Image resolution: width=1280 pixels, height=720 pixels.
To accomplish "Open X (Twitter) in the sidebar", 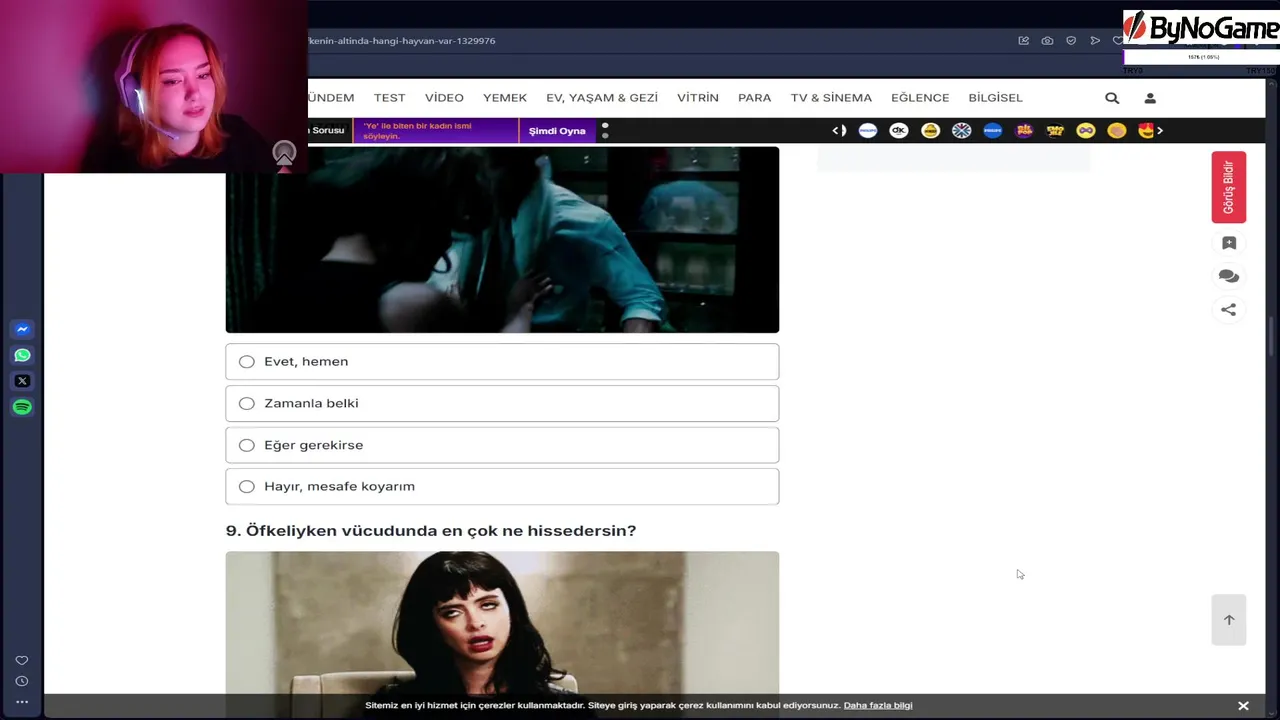I will (22, 381).
